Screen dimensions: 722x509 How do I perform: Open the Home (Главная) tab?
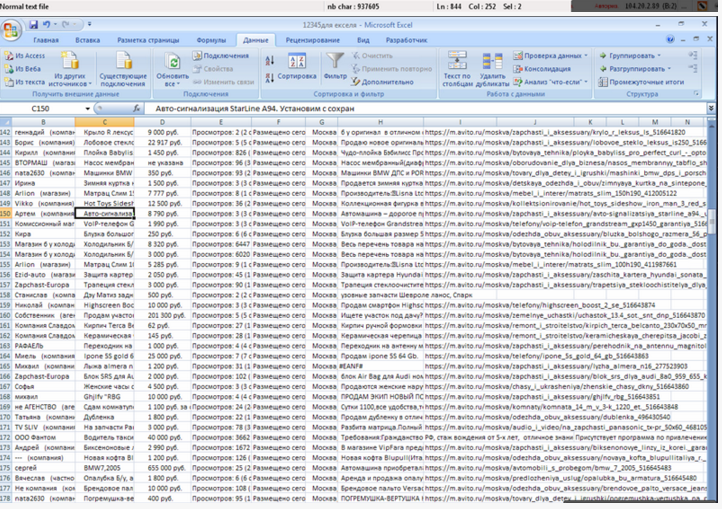click(x=46, y=40)
